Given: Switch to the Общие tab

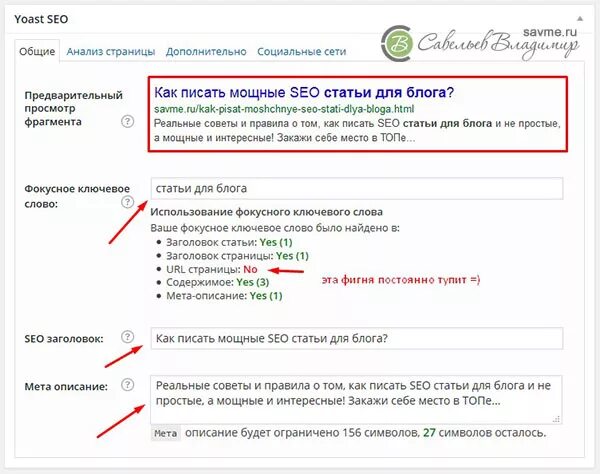Looking at the screenshot, I should (x=37, y=51).
